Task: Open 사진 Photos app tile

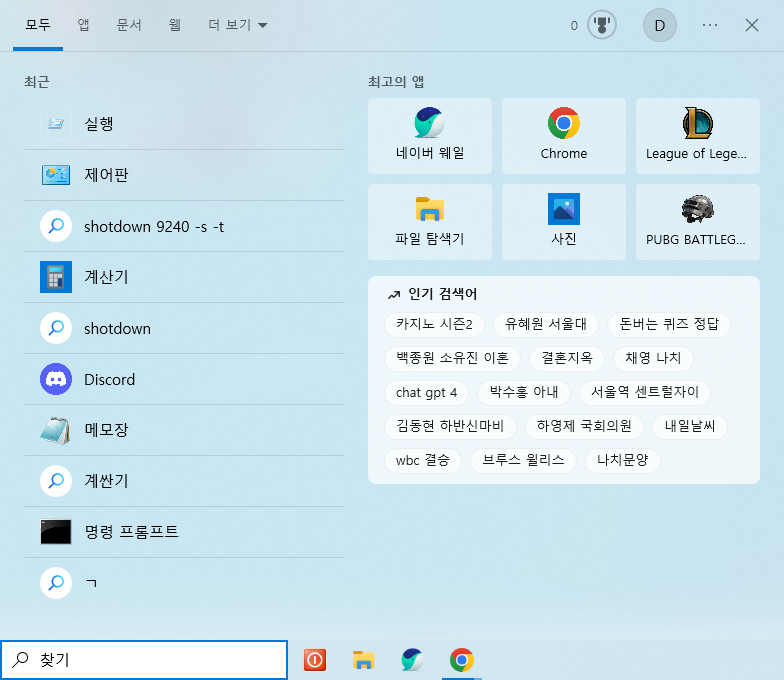Action: [564, 222]
